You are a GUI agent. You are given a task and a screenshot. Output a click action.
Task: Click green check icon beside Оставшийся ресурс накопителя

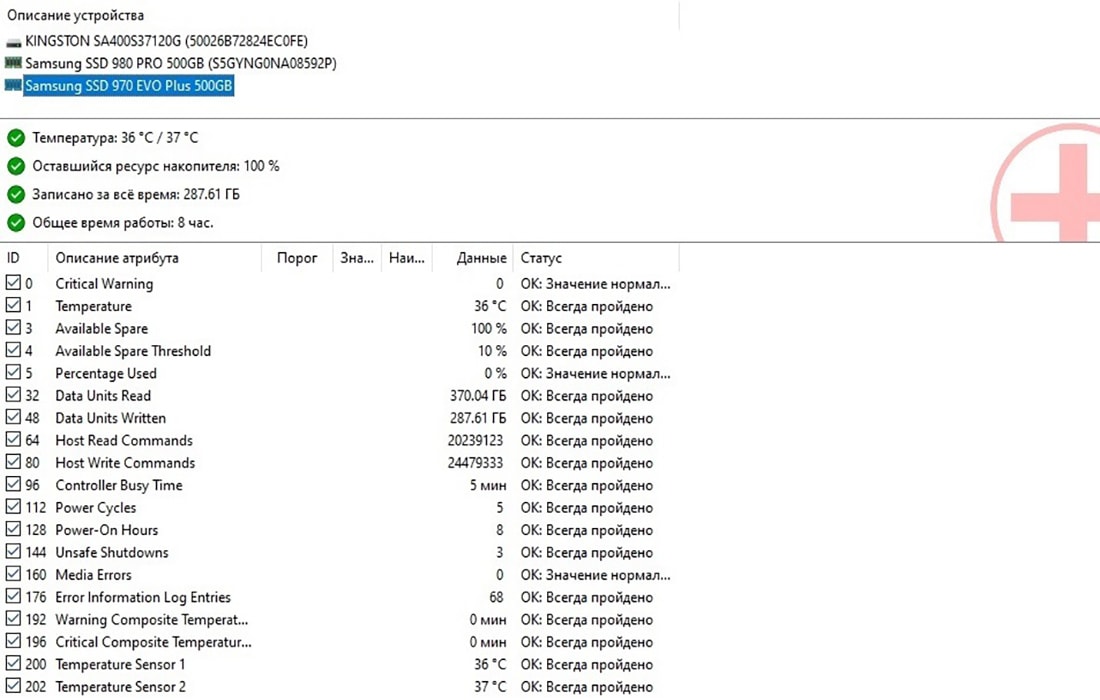pyautogui.click(x=15, y=166)
